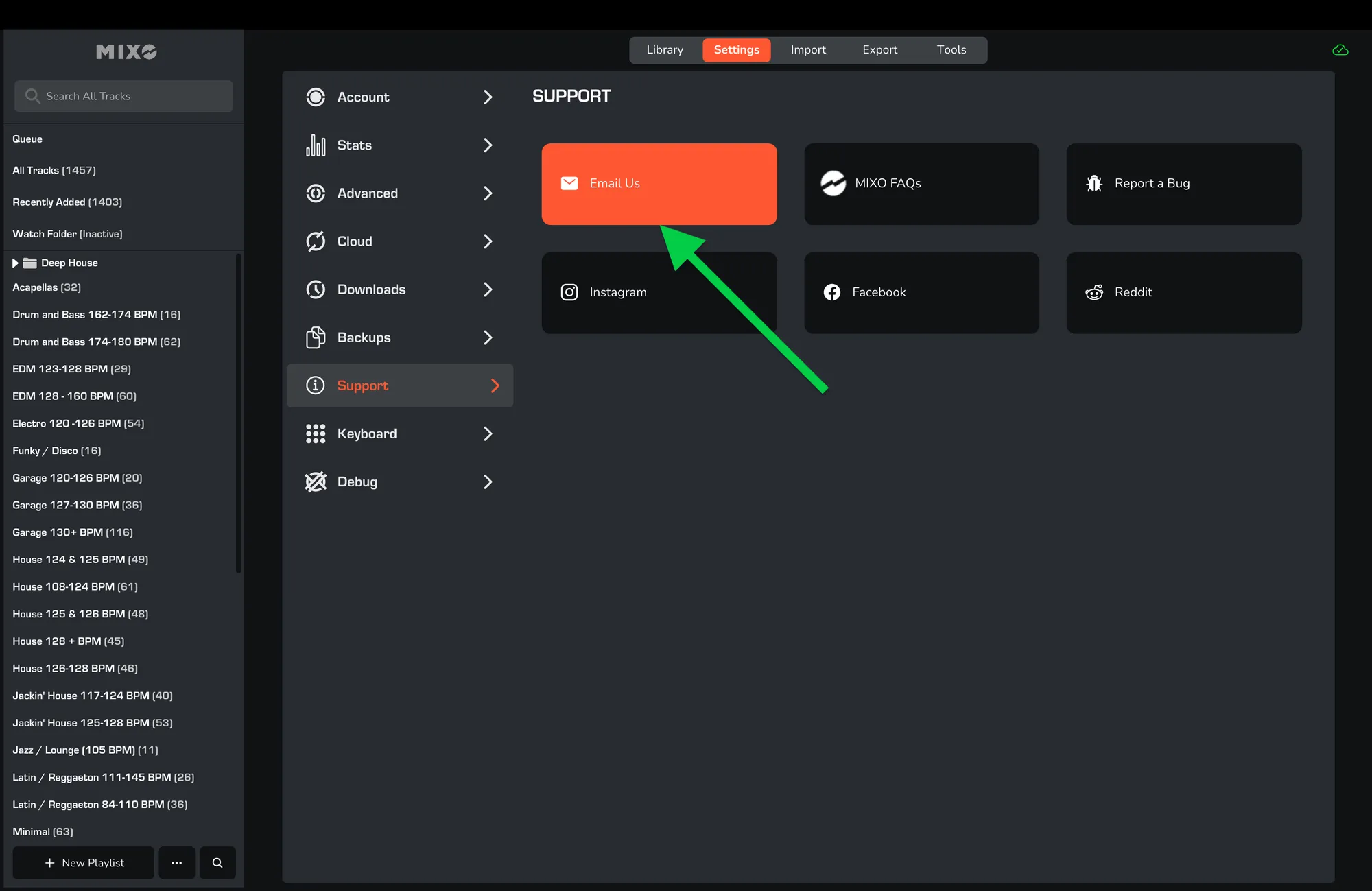Open the three-dots playlist options button
The height and width of the screenshot is (891, 1372).
pos(177,863)
